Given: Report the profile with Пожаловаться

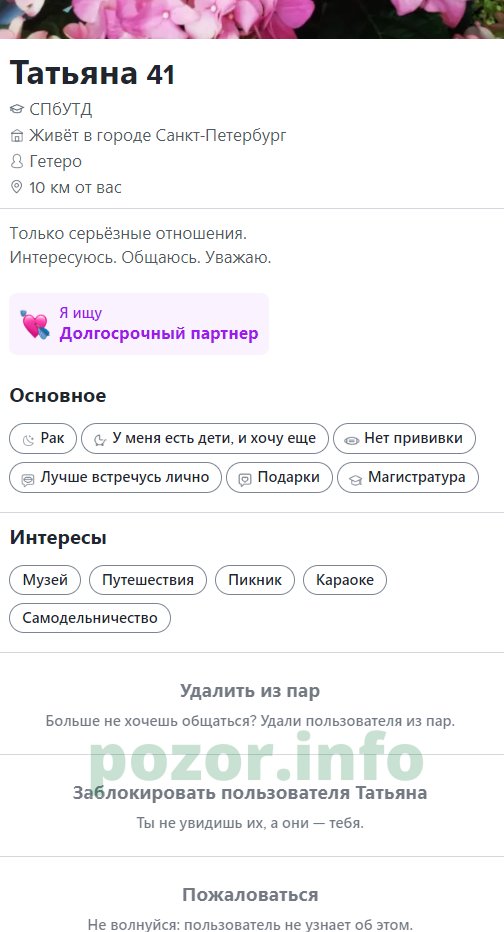Looking at the screenshot, I should [250, 895].
